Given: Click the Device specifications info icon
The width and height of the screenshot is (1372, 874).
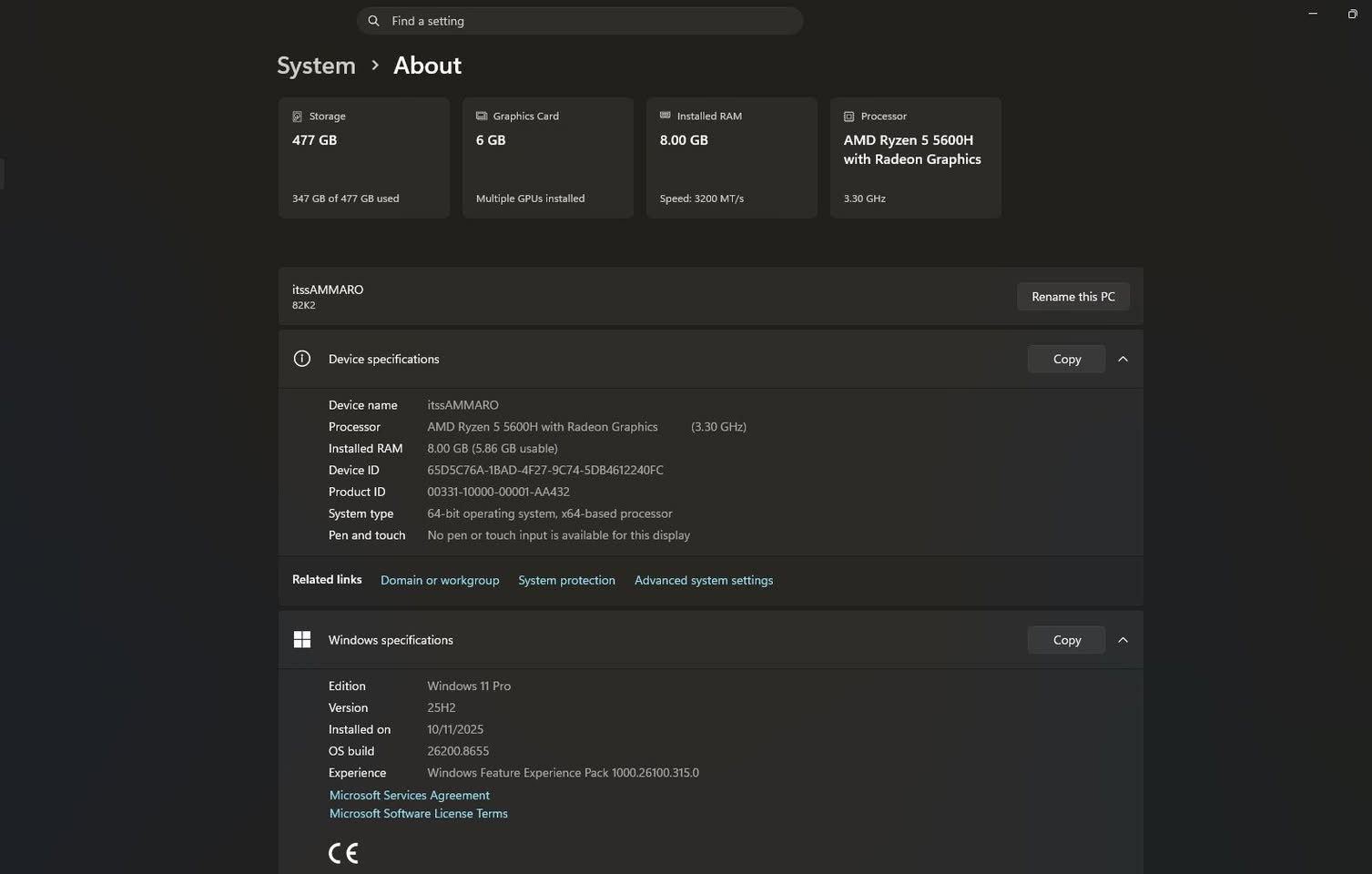Looking at the screenshot, I should [302, 359].
